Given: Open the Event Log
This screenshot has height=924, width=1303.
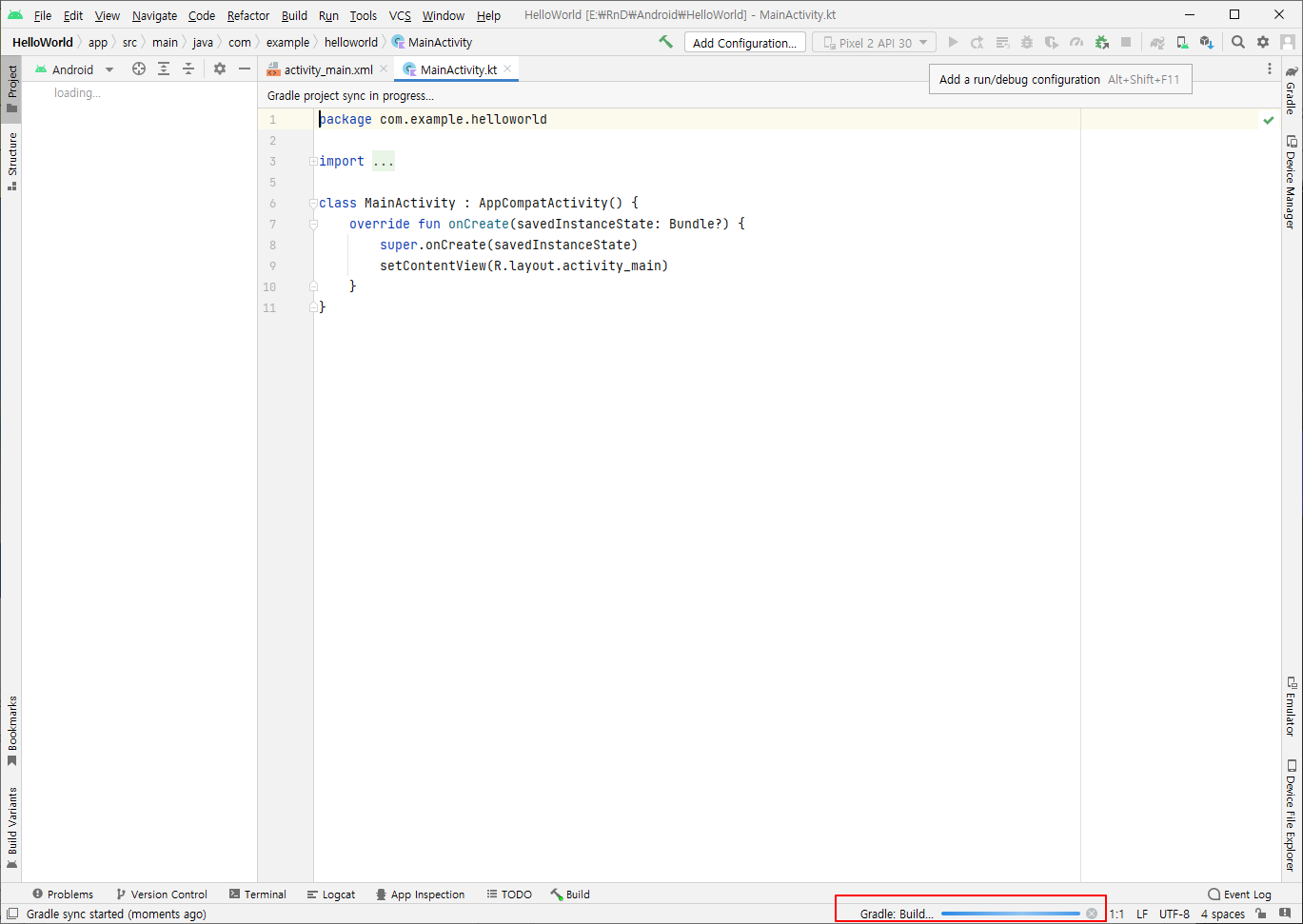Looking at the screenshot, I should coord(1239,895).
